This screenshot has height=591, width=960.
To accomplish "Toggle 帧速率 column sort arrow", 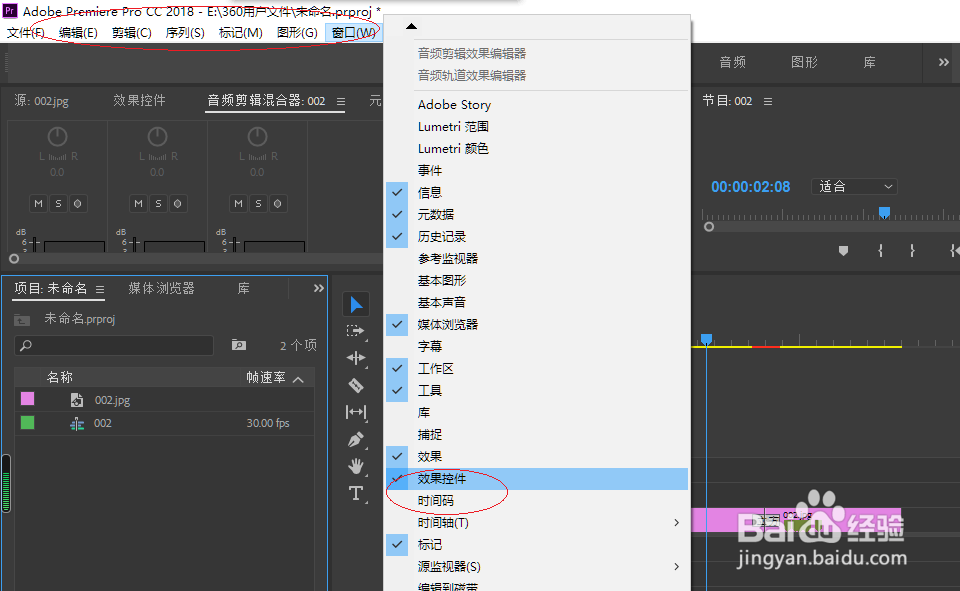I will pyautogui.click(x=298, y=379).
